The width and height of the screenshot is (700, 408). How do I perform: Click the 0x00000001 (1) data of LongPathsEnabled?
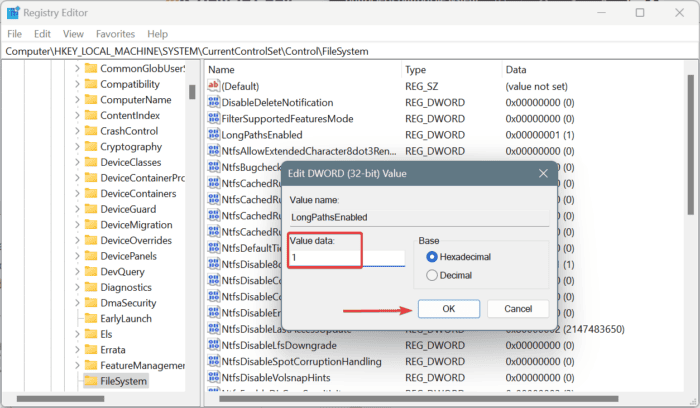(540, 134)
